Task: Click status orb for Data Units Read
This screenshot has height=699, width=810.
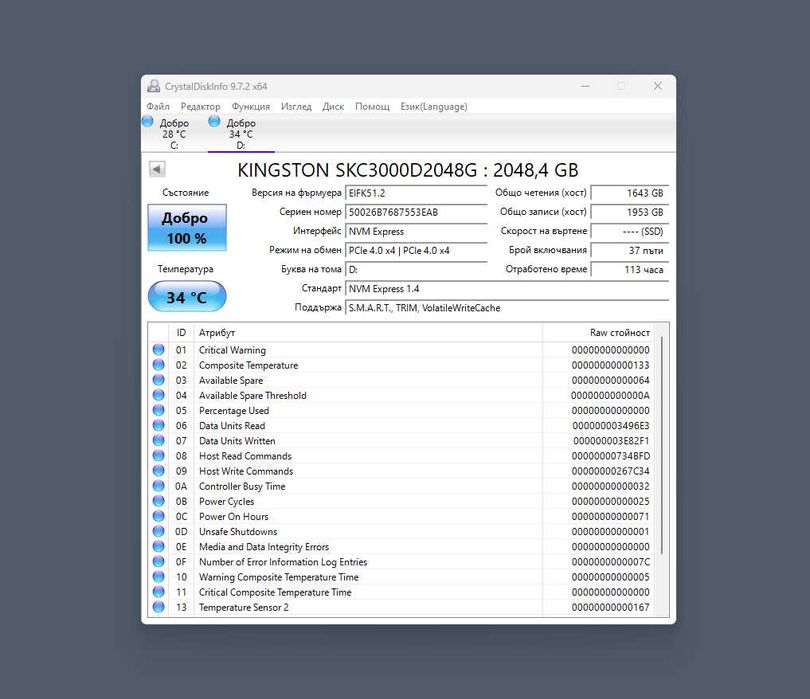Action: click(x=159, y=425)
